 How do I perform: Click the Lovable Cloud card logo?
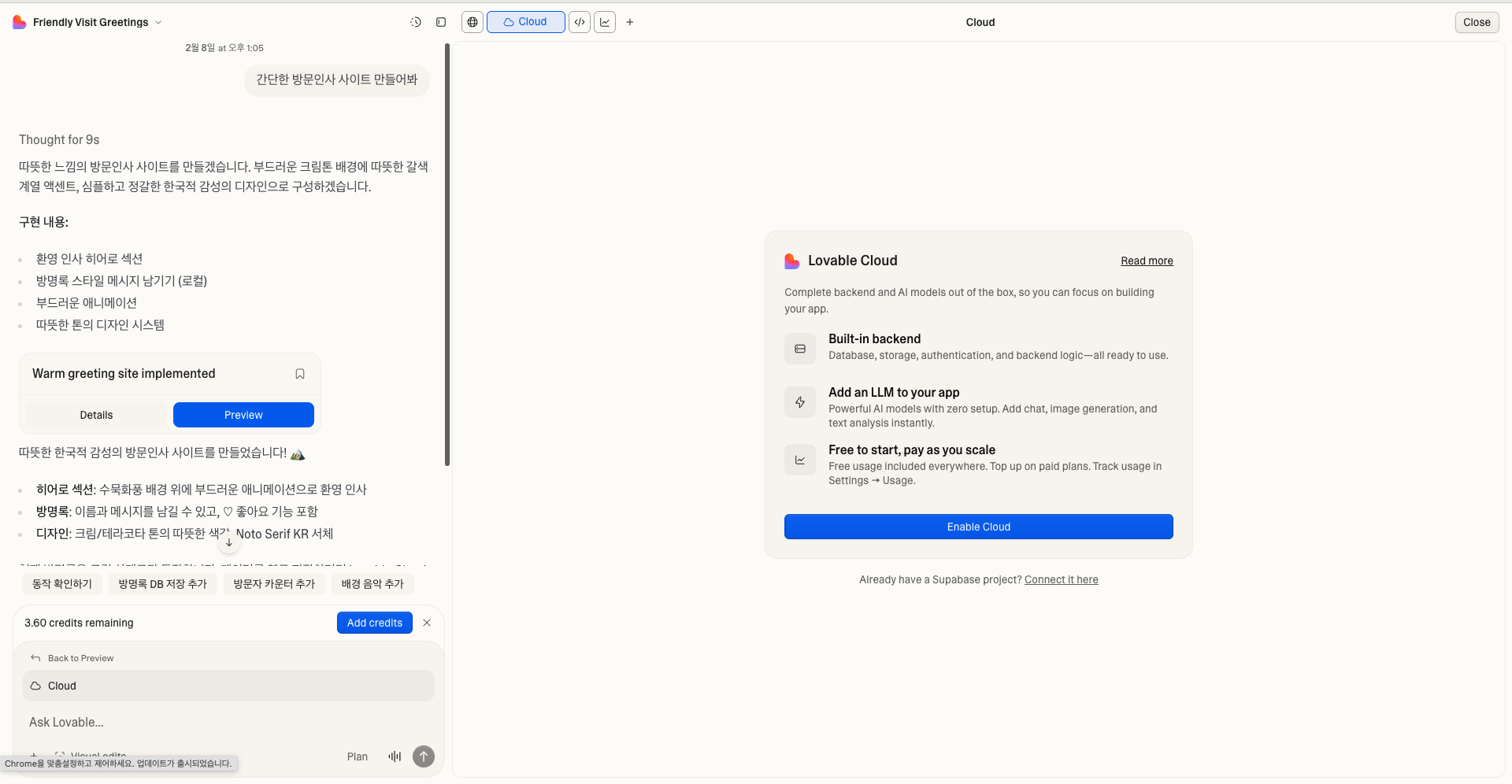[792, 261]
